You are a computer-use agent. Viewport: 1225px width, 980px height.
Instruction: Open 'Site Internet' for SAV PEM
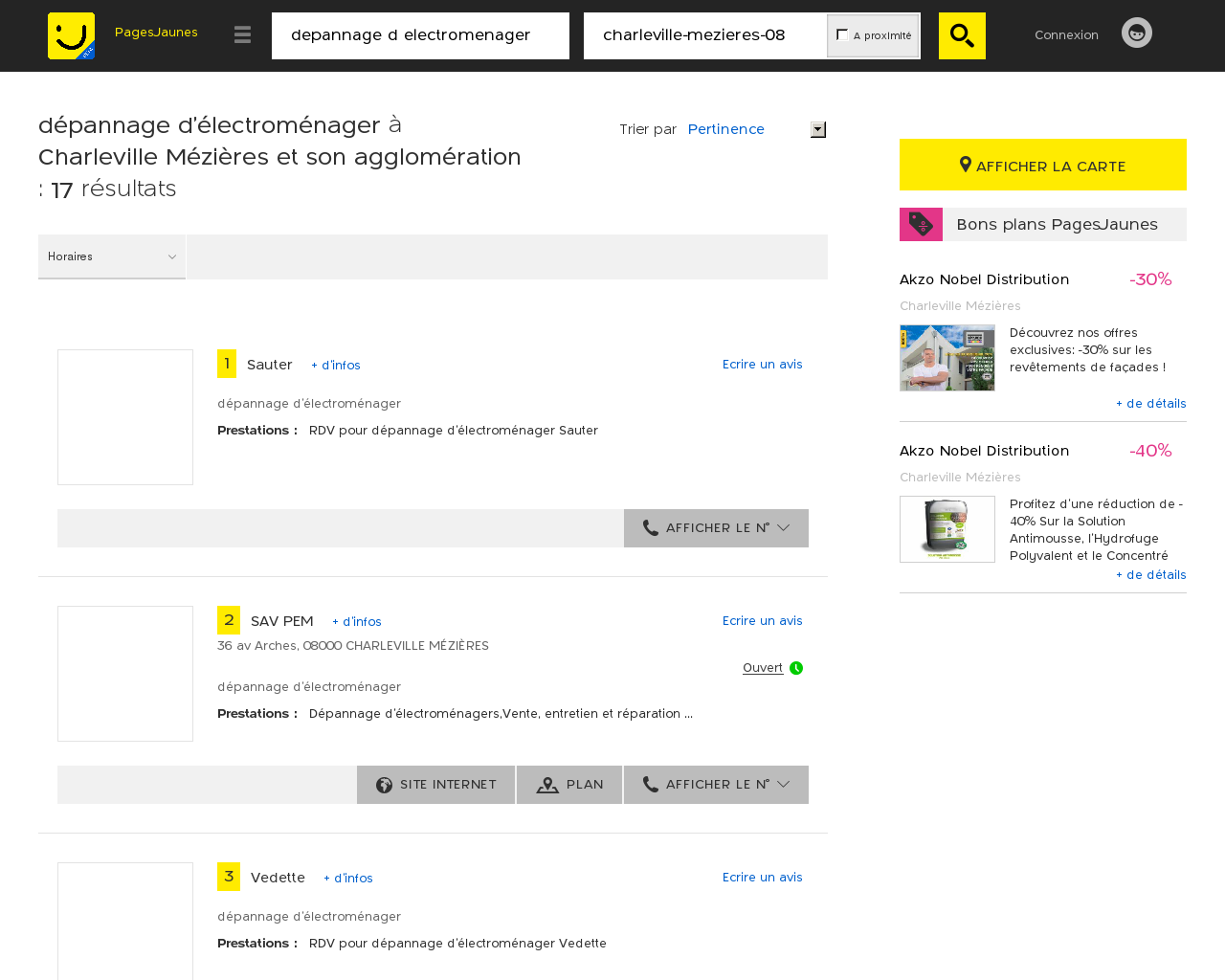pyautogui.click(x=436, y=785)
